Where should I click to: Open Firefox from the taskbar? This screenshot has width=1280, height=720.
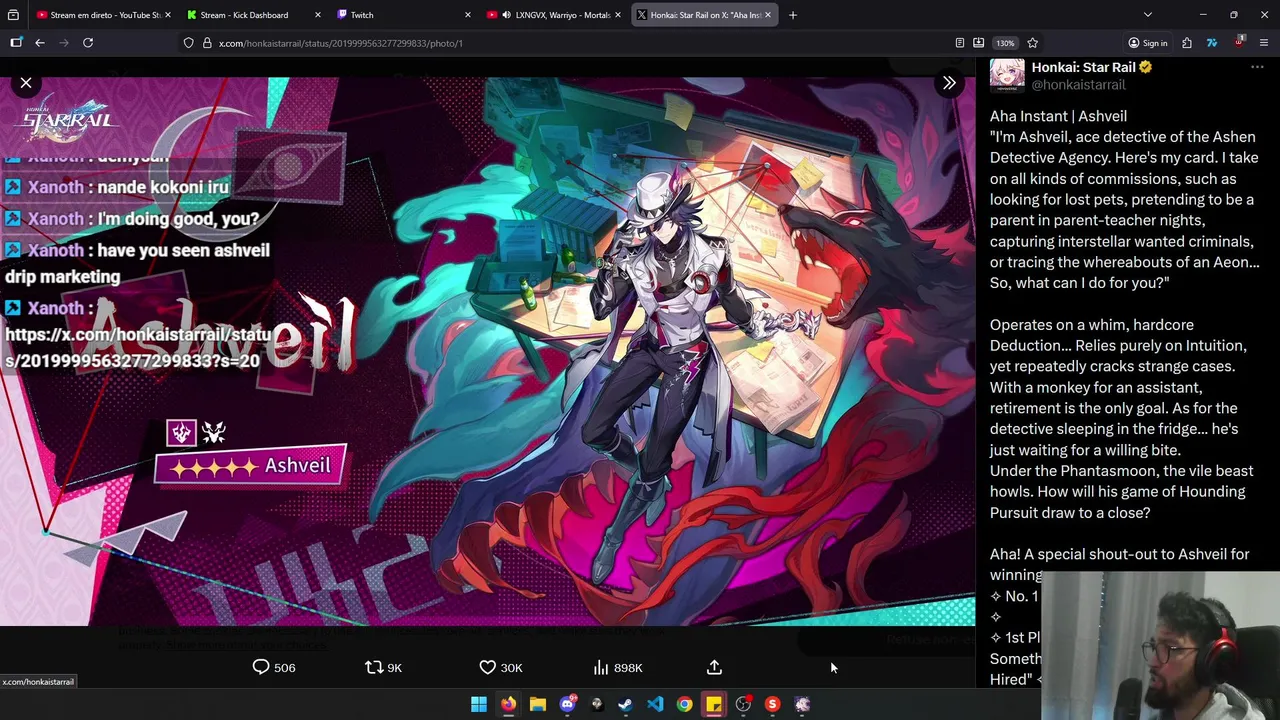point(508,704)
